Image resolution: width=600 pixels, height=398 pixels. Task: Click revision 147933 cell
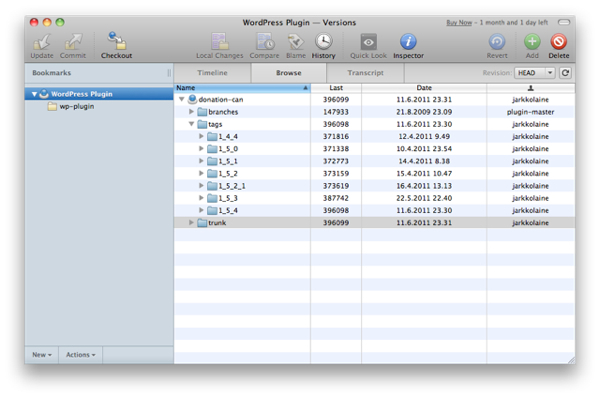[336, 112]
